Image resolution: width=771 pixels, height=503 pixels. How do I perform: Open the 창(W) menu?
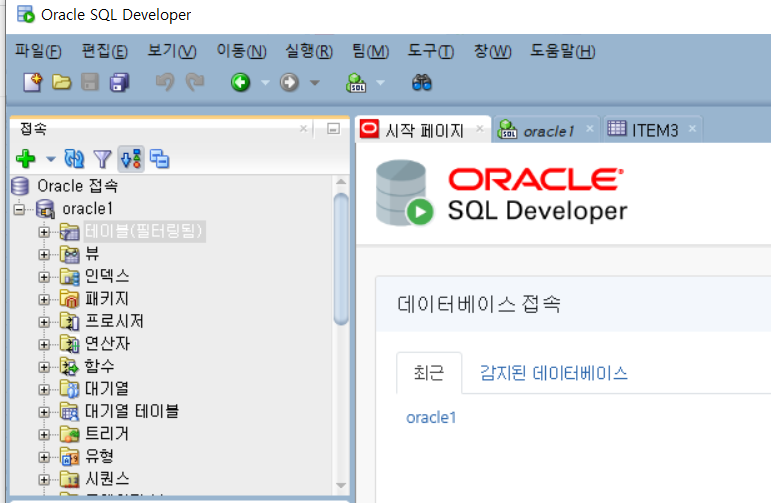pos(492,51)
